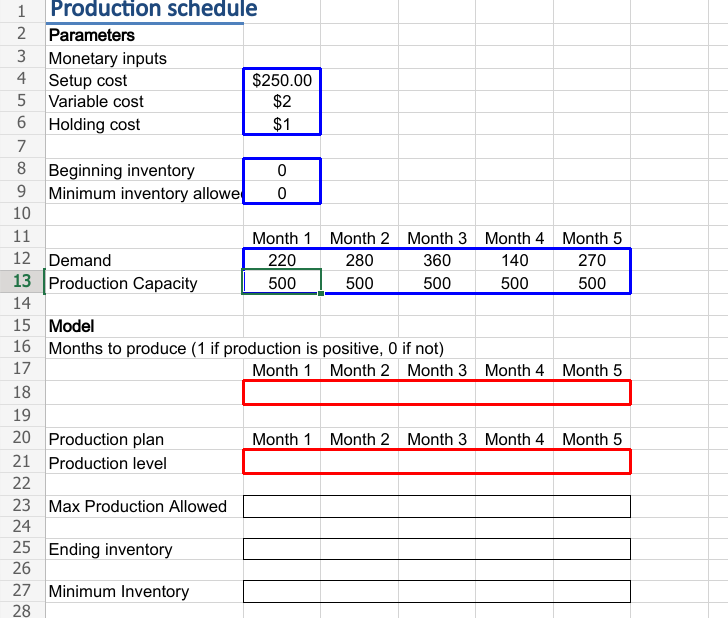Click Month 3 cell in Months to produce row 18
This screenshot has width=728, height=618.
437,392
